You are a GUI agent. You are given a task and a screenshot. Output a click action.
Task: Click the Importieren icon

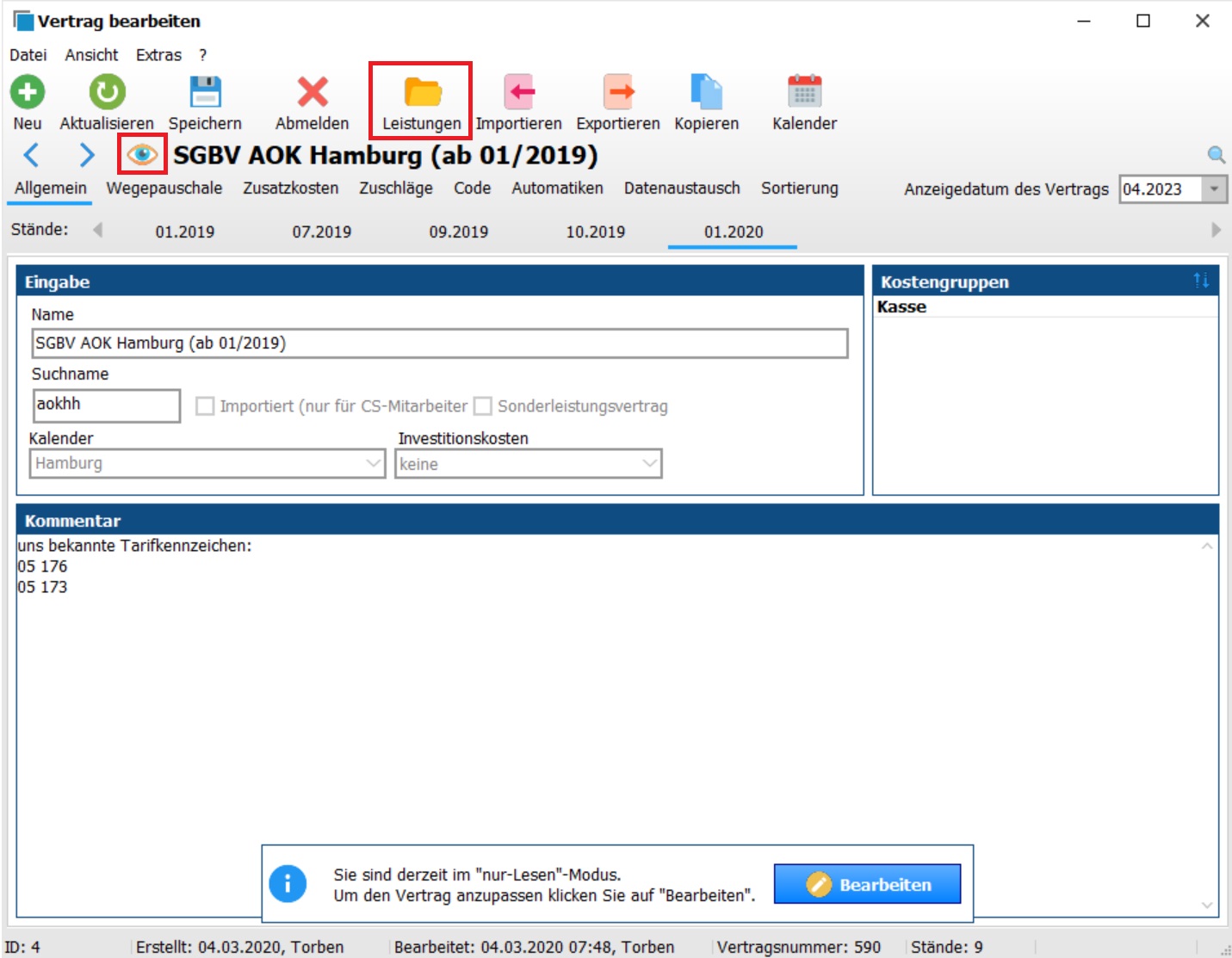(x=519, y=91)
